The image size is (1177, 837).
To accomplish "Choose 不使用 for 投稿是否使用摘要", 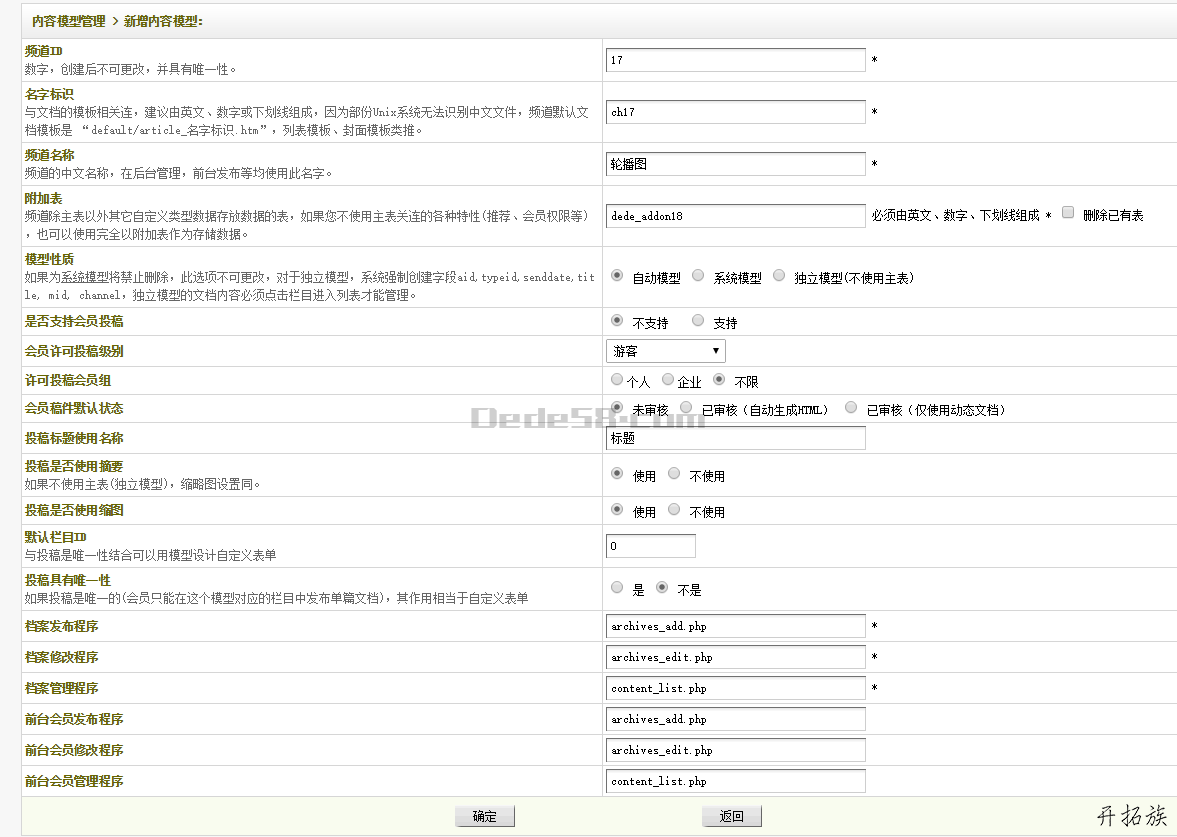I will pyautogui.click(x=674, y=473).
